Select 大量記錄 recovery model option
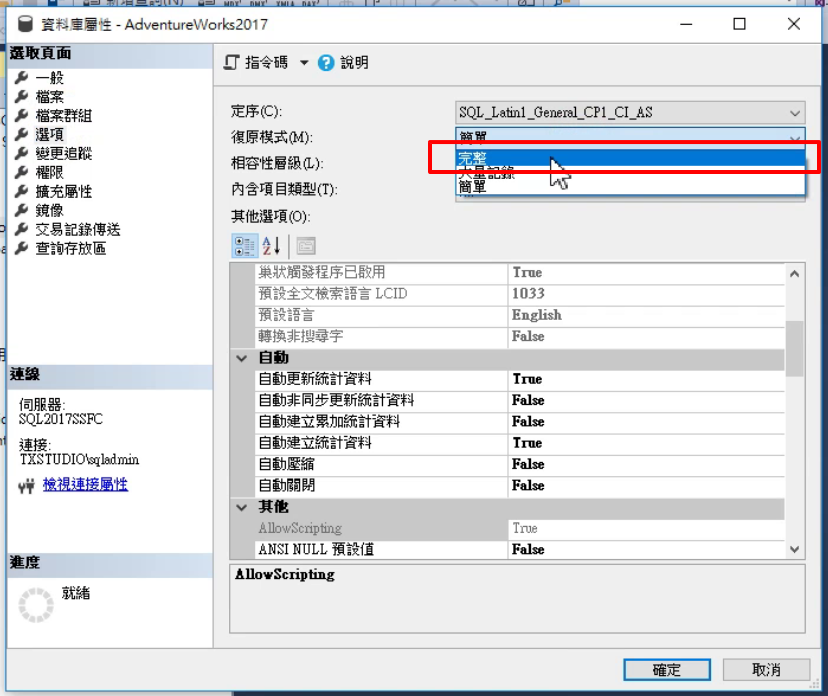The height and width of the screenshot is (696, 828). pos(630,172)
